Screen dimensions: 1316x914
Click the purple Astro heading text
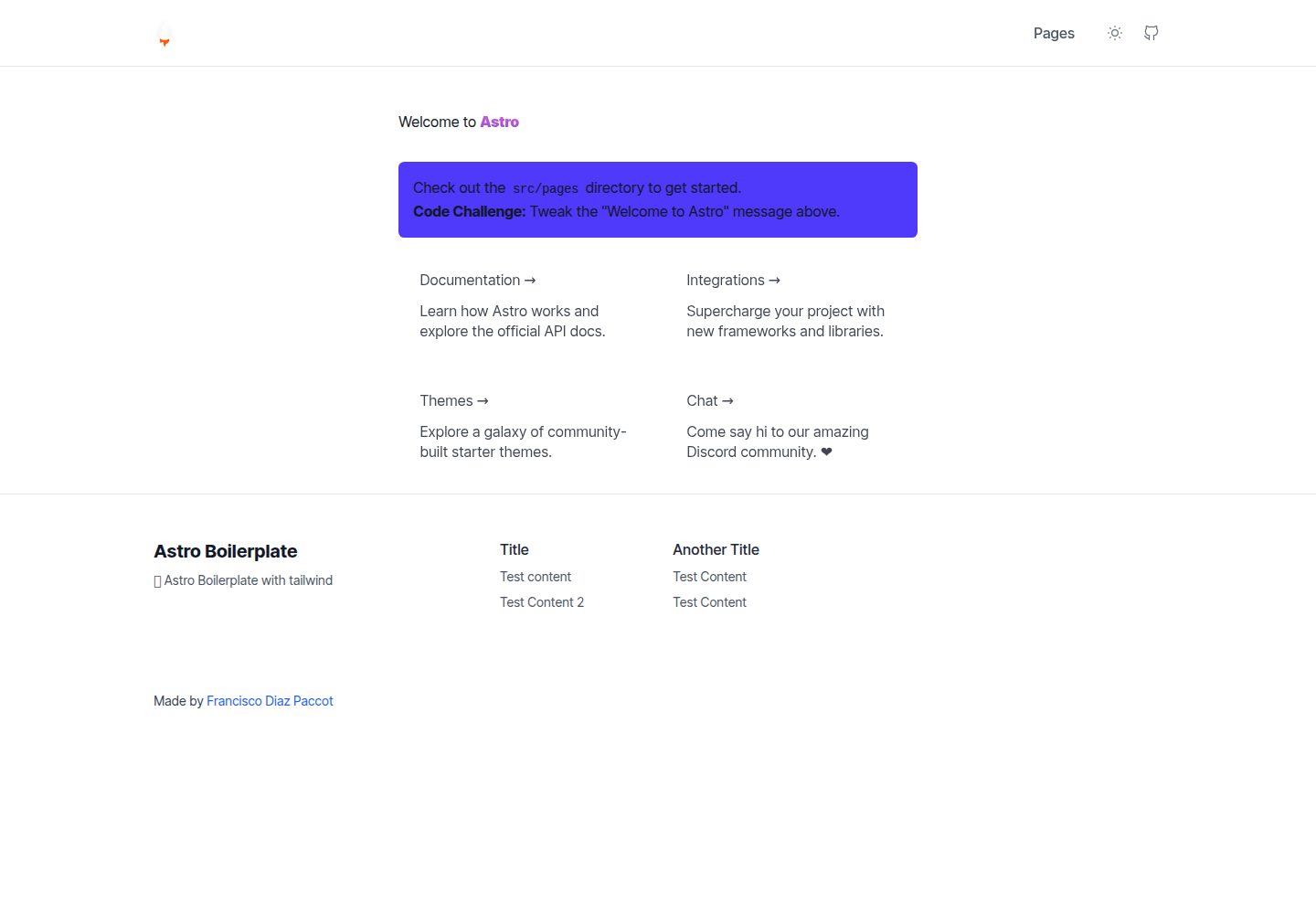pyautogui.click(x=500, y=122)
